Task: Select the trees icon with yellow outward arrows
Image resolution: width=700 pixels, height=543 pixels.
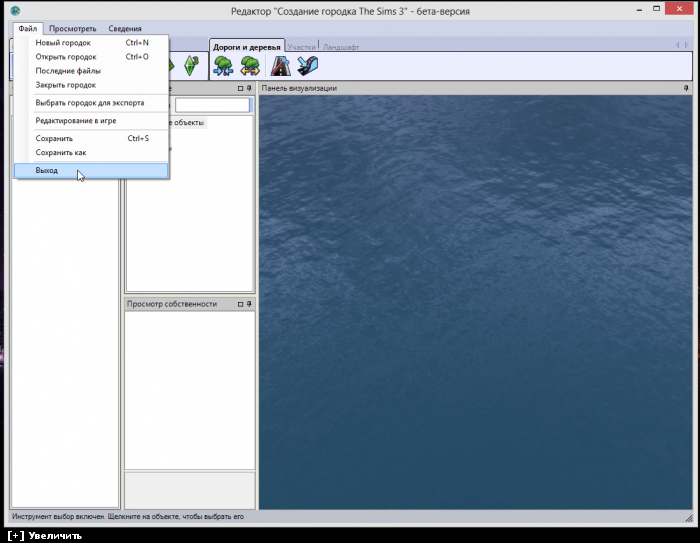Action: (x=249, y=66)
